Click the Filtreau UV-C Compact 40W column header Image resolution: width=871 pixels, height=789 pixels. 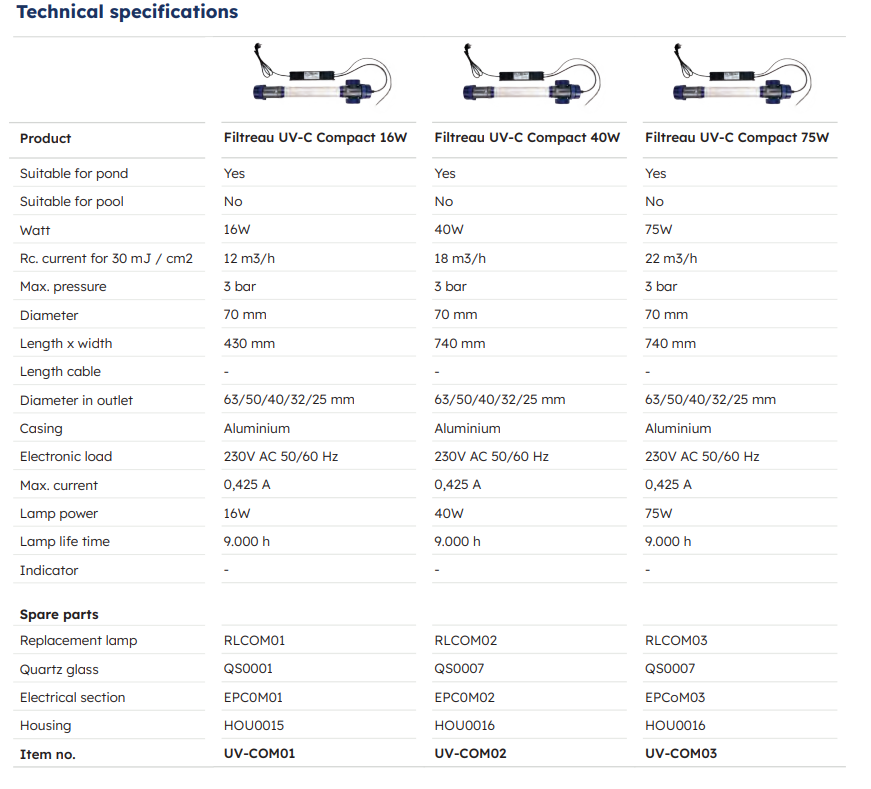coord(527,138)
